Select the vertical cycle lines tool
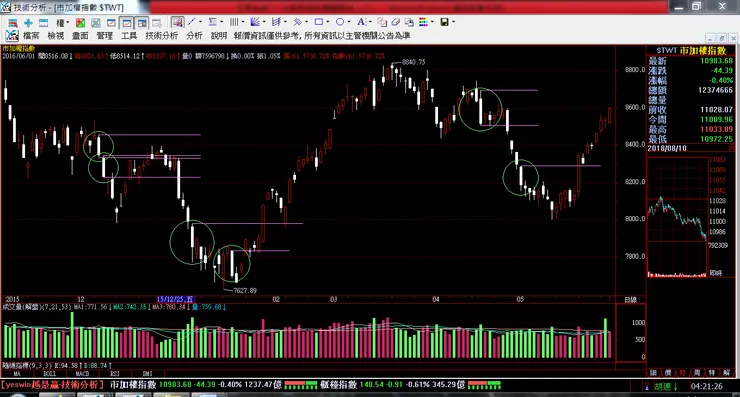Image resolution: width=740 pixels, height=397 pixels. coord(234,22)
